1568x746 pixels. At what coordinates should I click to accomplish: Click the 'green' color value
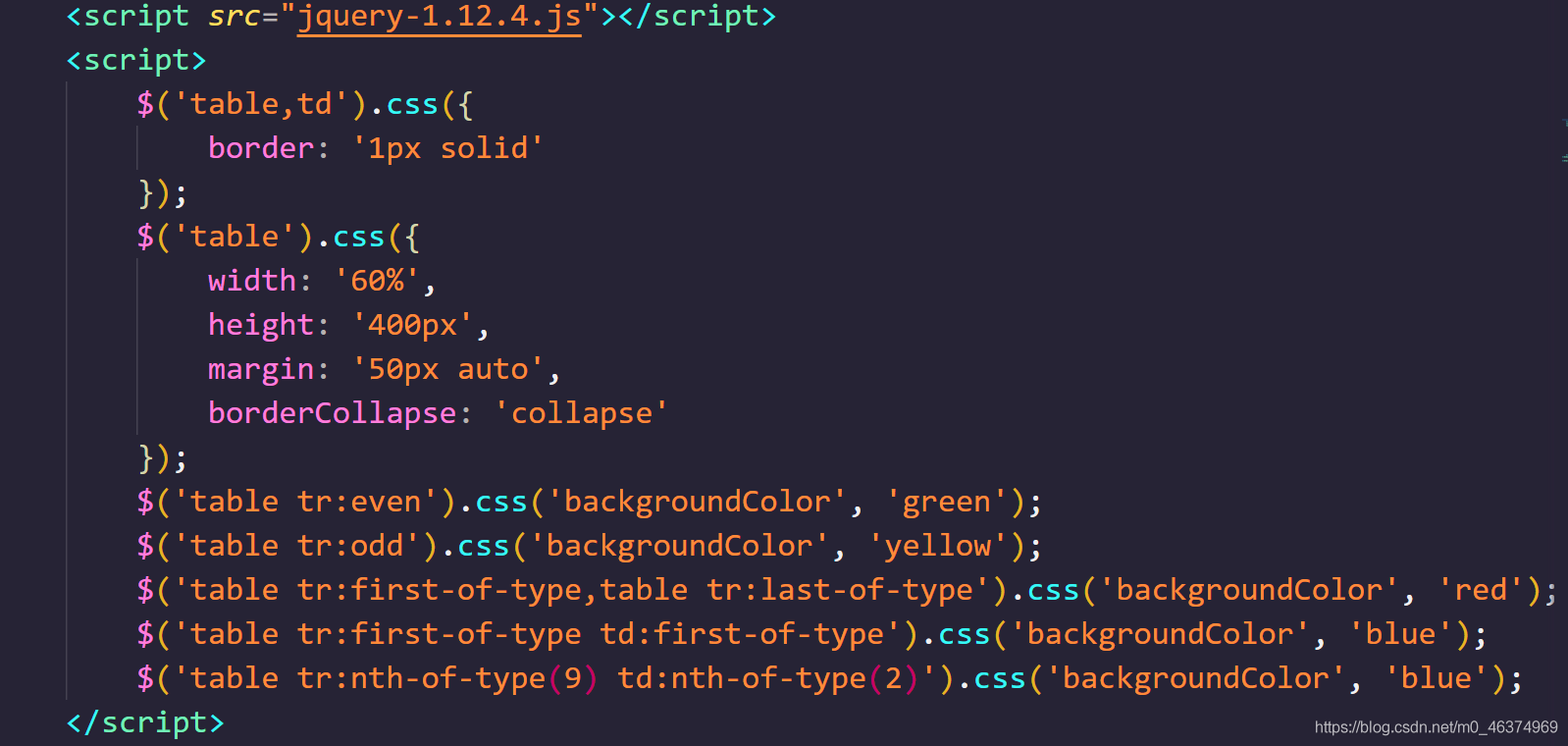947,503
